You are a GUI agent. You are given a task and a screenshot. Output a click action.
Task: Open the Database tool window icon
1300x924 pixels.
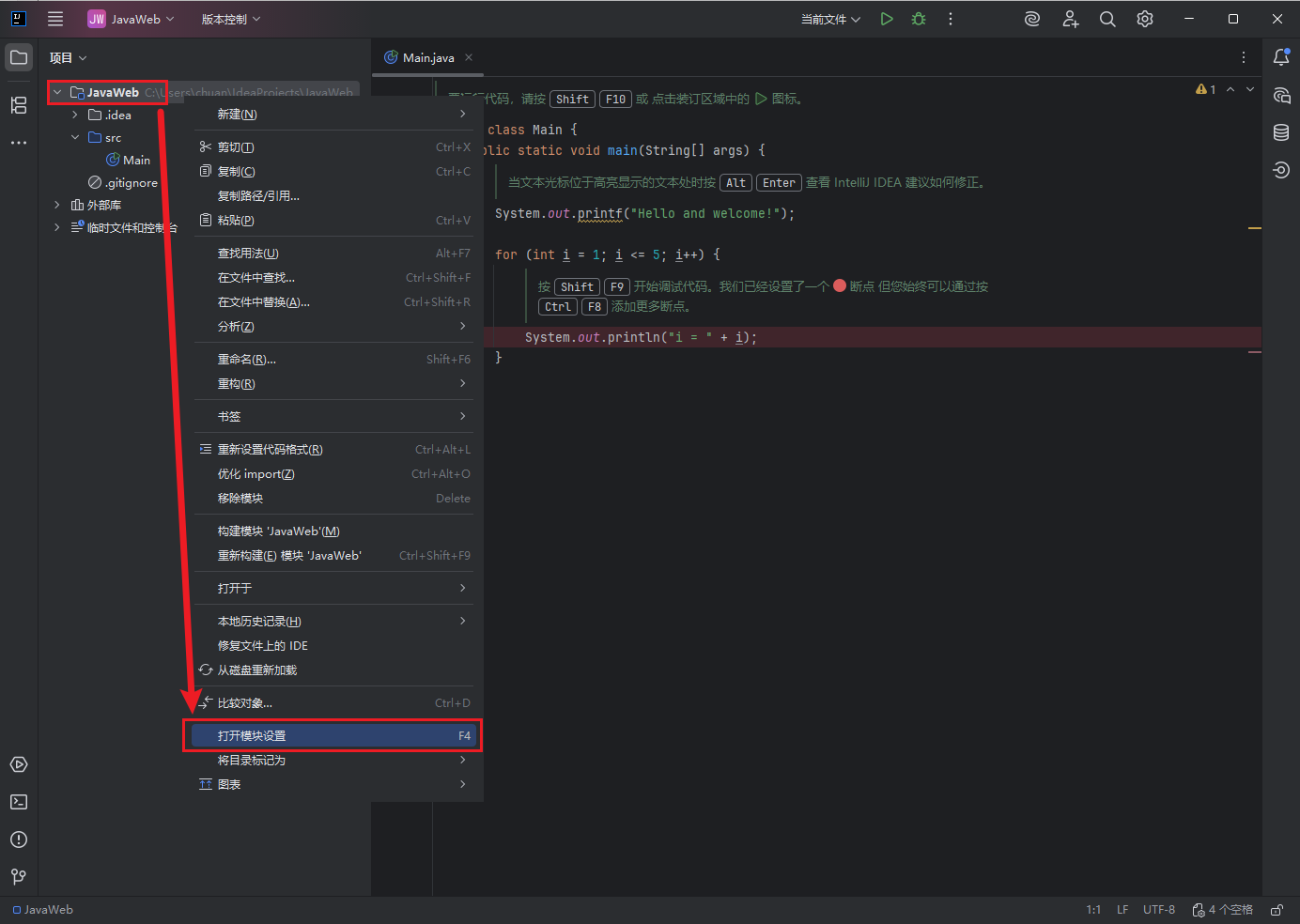pyautogui.click(x=1281, y=132)
